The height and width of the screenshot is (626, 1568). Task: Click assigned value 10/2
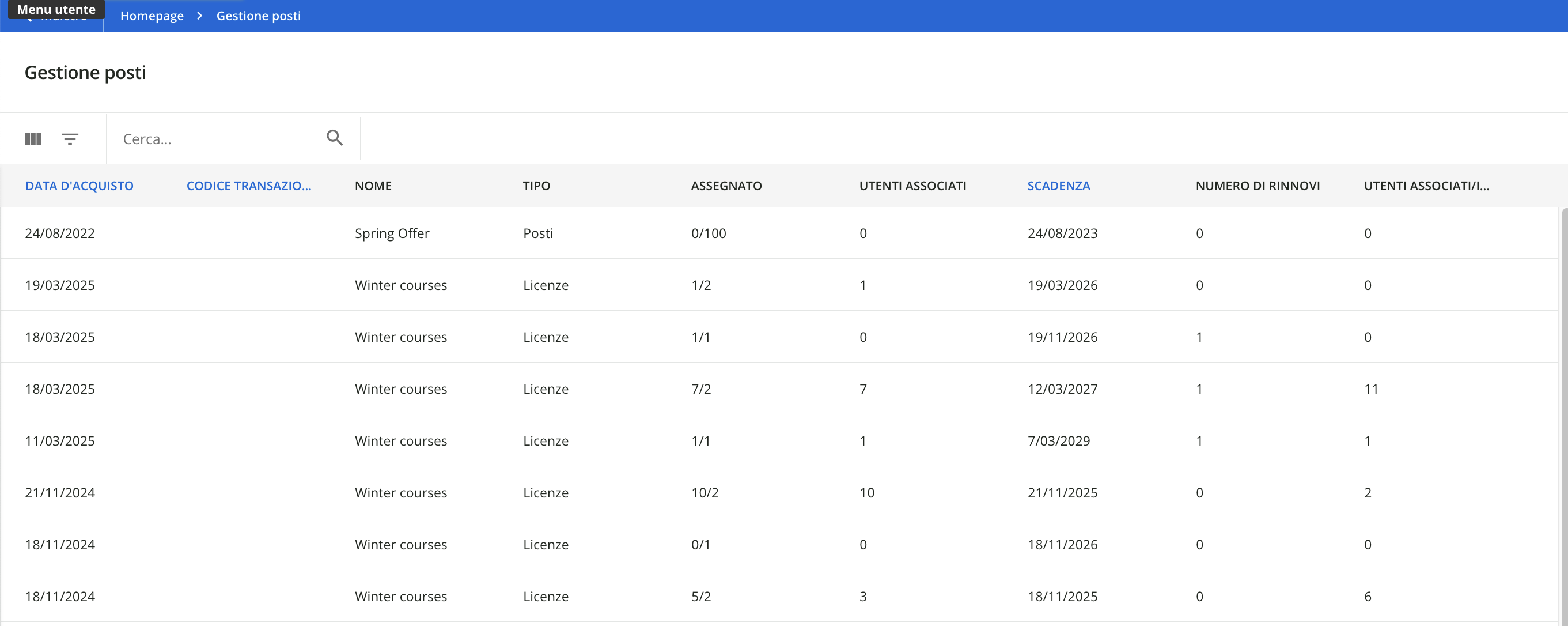[x=705, y=492]
